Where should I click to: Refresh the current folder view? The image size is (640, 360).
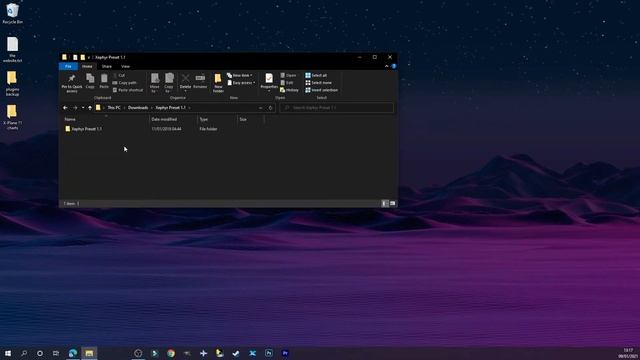(x=270, y=108)
